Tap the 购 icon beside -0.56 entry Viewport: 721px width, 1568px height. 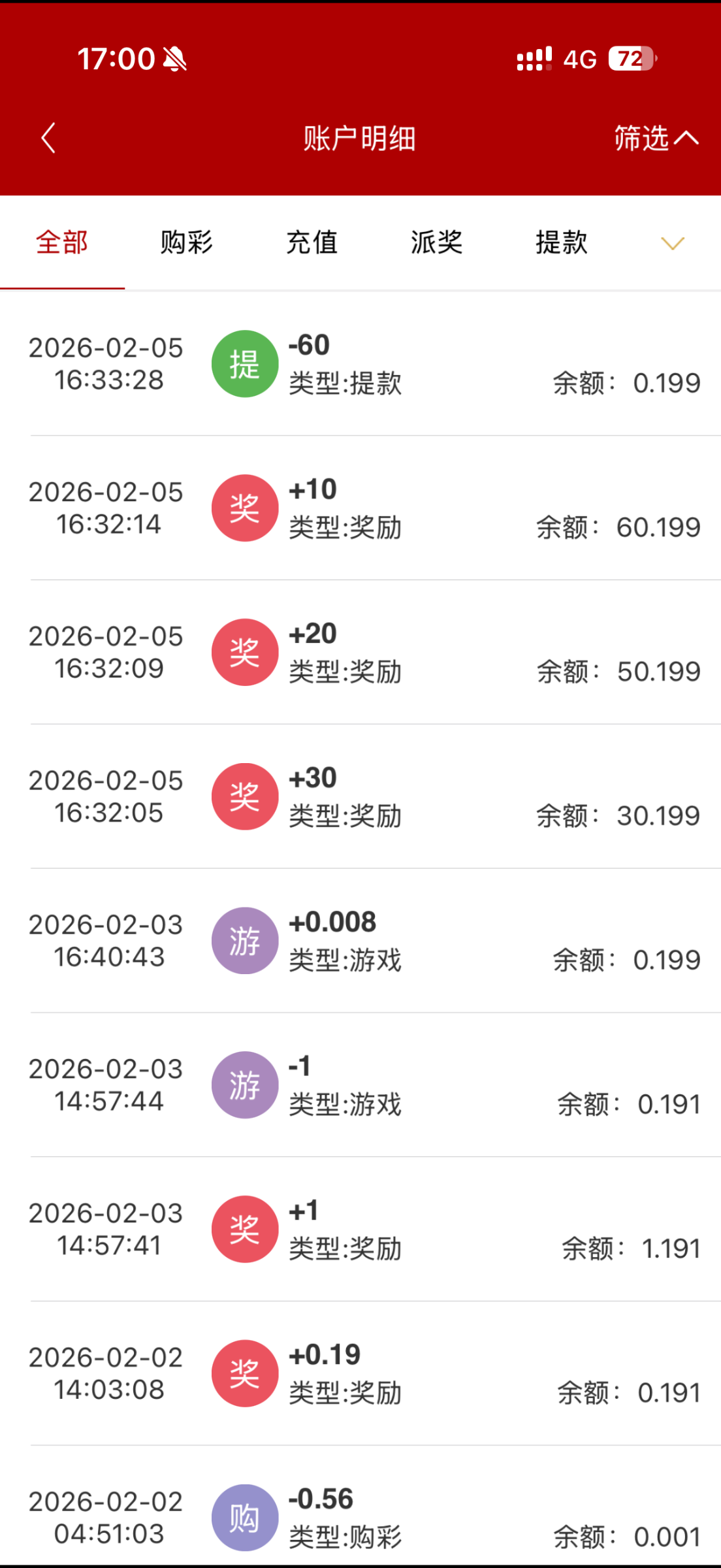(245, 1518)
